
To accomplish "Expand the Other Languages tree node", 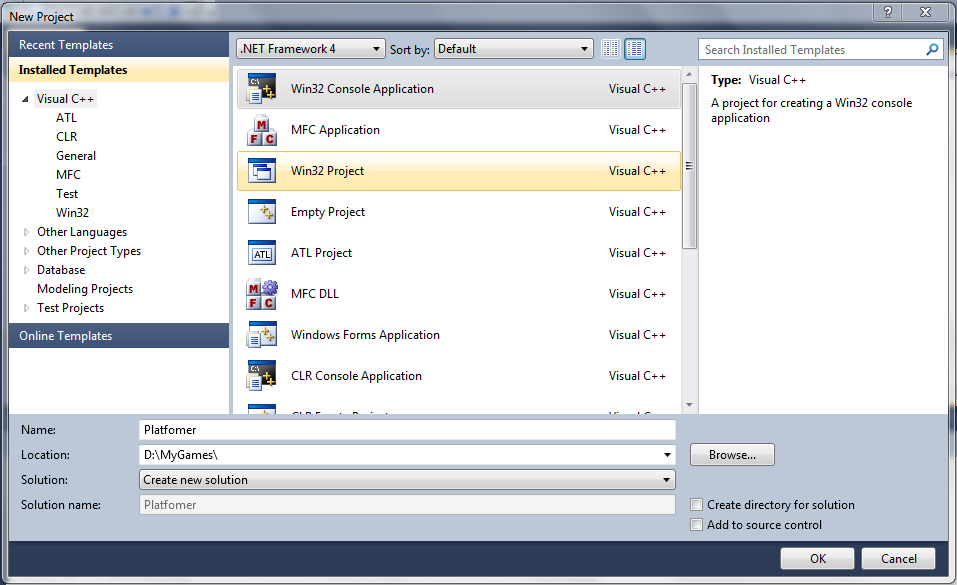I will click(x=27, y=232).
